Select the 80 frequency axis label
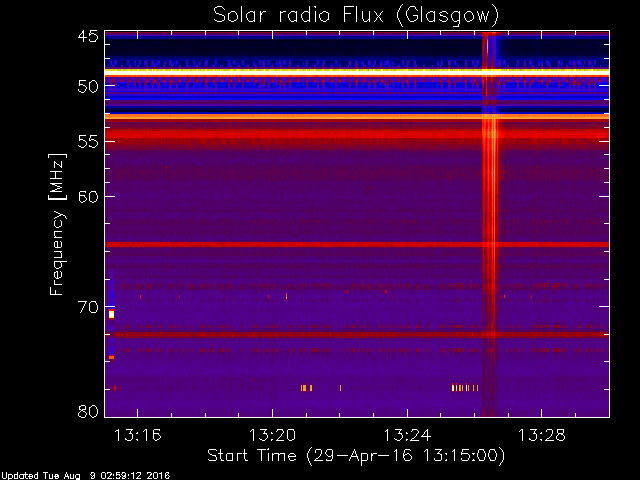 (88, 411)
